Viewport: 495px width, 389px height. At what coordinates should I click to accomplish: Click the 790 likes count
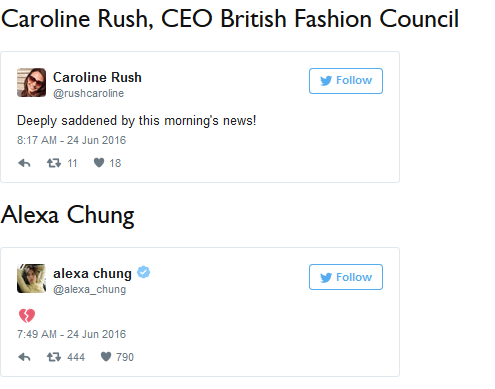[x=125, y=357]
